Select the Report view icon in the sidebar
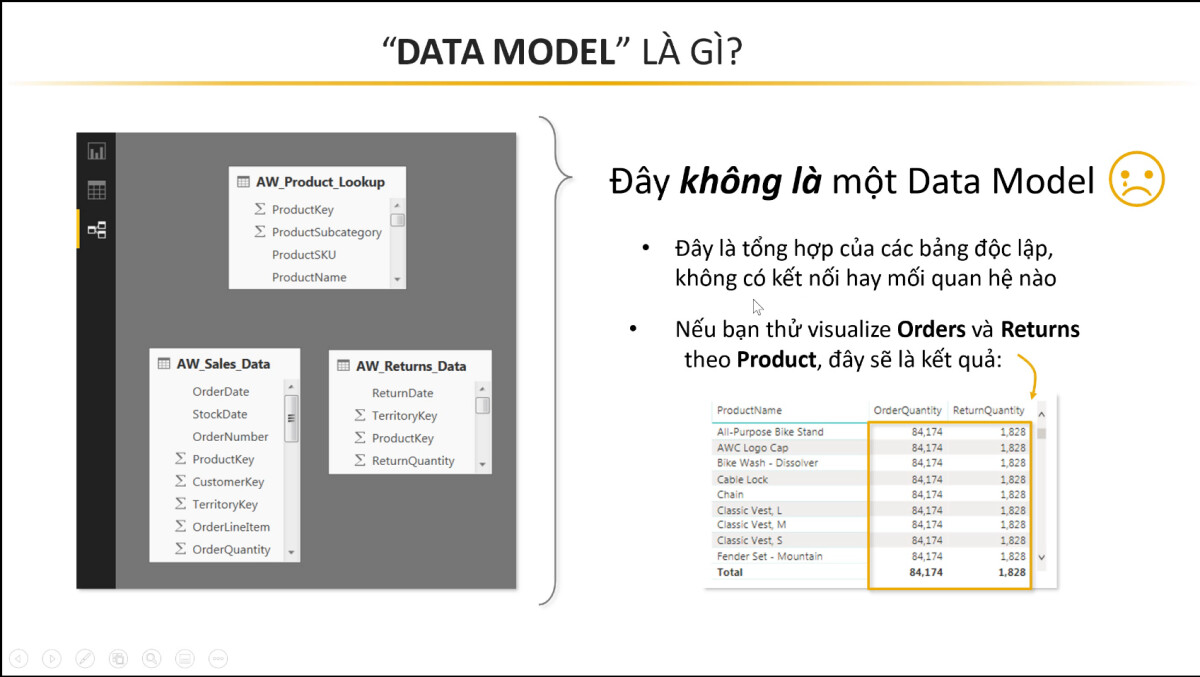1200x677 pixels. pyautogui.click(x=96, y=152)
